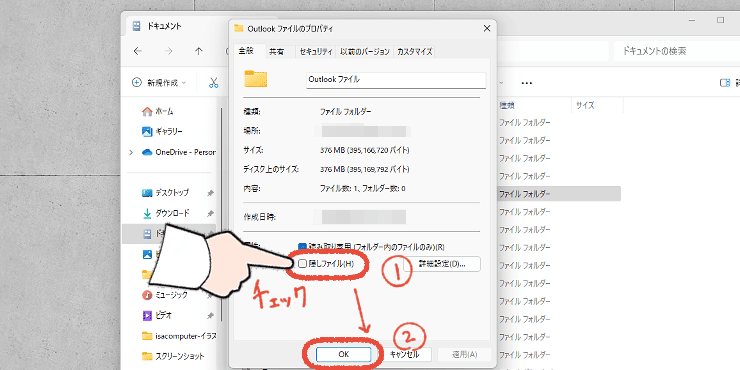Switch to the 共有 tab
The height and width of the screenshot is (370, 740).
pos(276,52)
